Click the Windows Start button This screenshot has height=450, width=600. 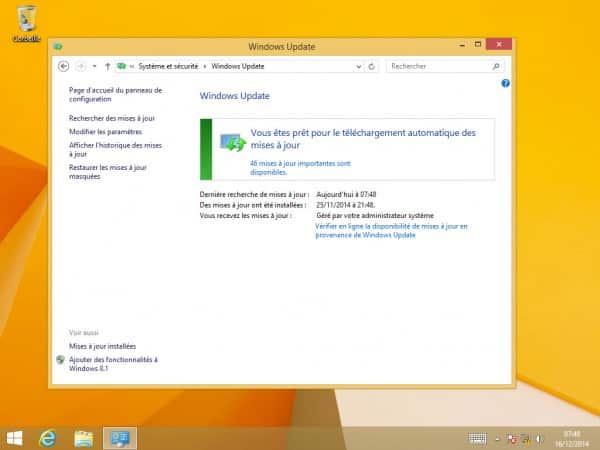(x=15, y=437)
